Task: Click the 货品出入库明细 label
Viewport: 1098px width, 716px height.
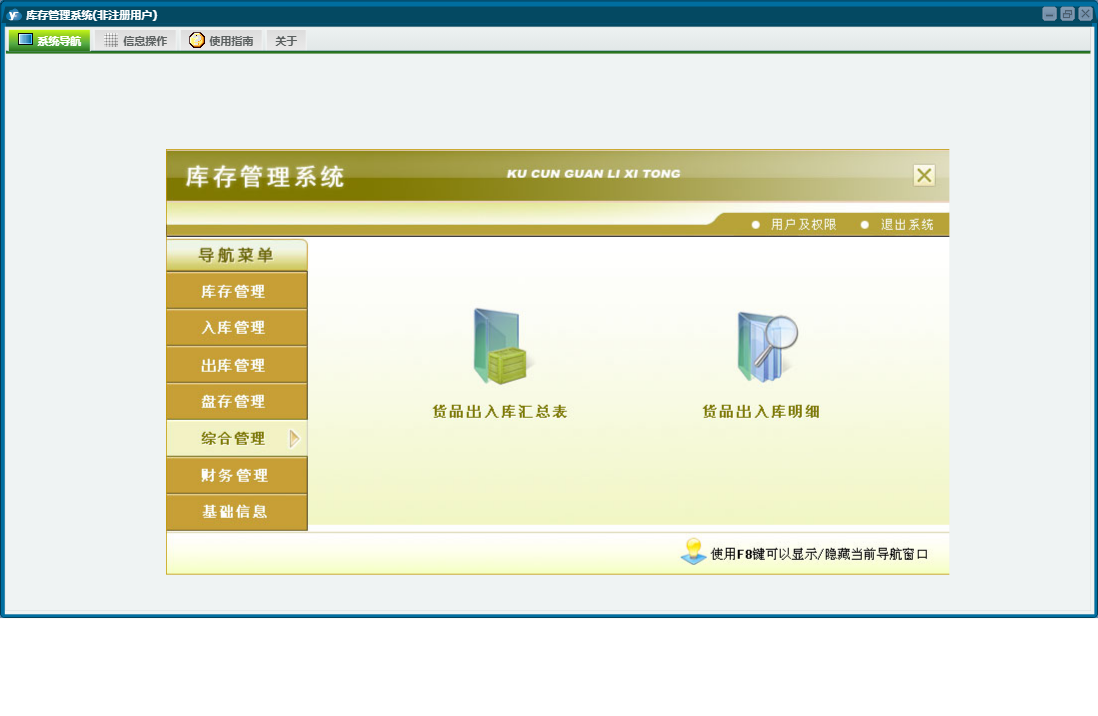Action: (761, 411)
